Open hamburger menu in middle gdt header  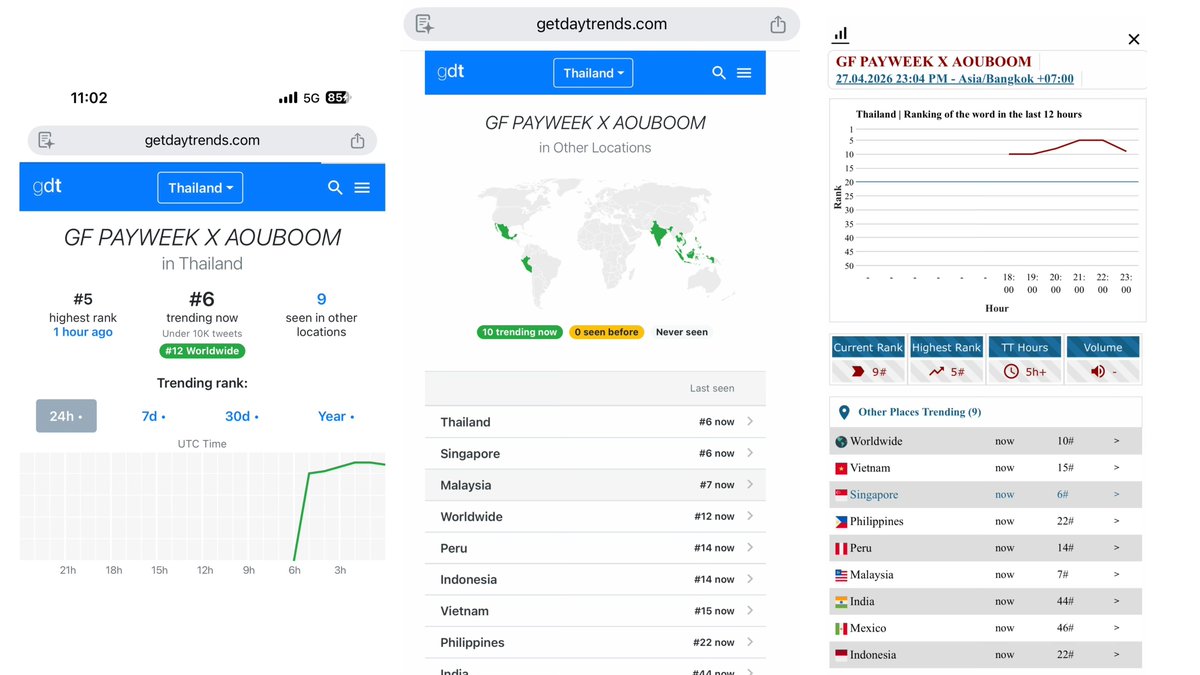[744, 73]
